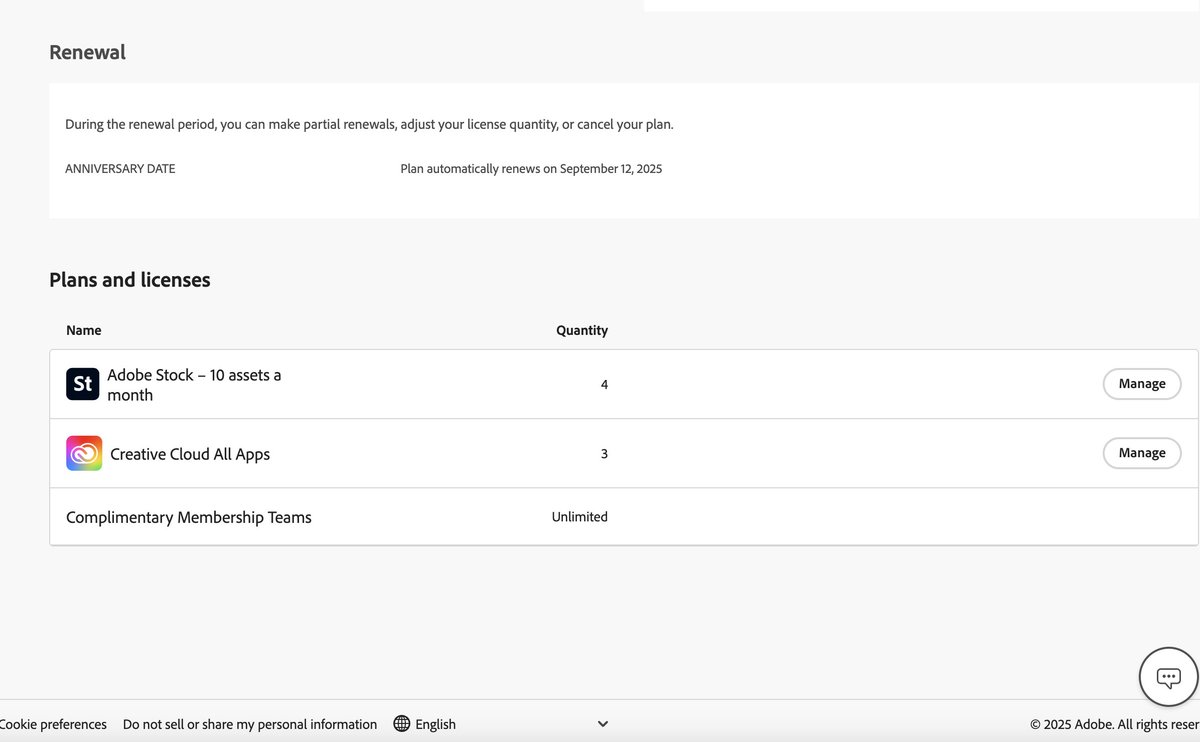Screen dimensions: 1200x742
Task: Click the Plans and licenses heading
Action: click(x=130, y=280)
